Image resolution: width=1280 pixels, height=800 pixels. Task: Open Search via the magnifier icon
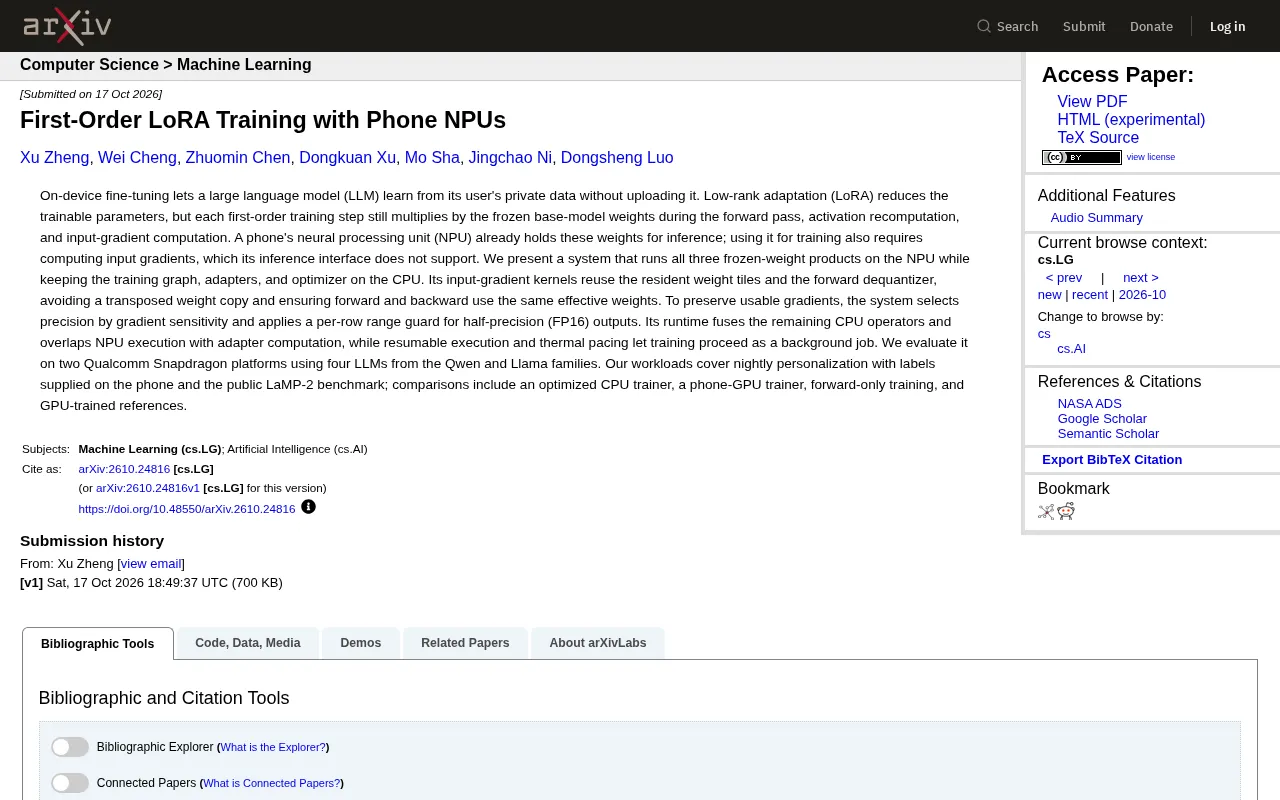pos(984,26)
